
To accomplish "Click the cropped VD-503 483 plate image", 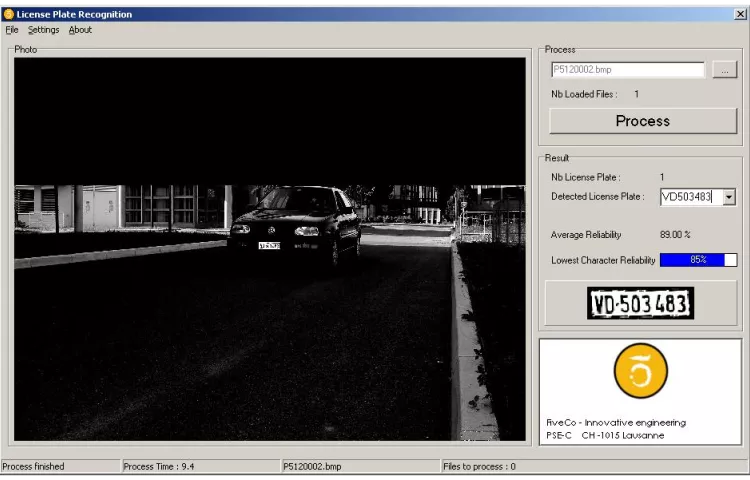I will click(640, 304).
